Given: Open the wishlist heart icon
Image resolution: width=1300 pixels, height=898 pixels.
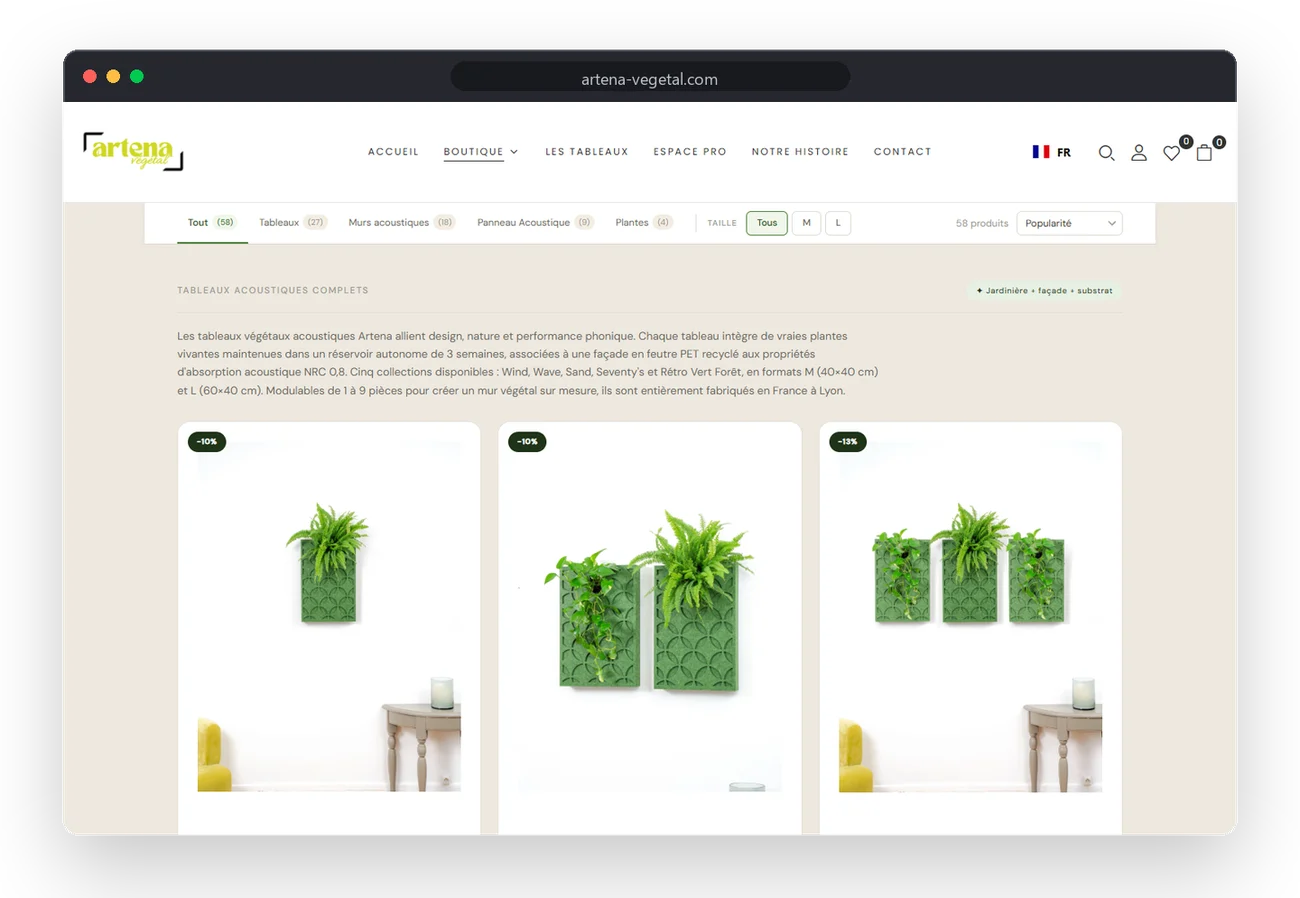Looking at the screenshot, I should point(1171,153).
